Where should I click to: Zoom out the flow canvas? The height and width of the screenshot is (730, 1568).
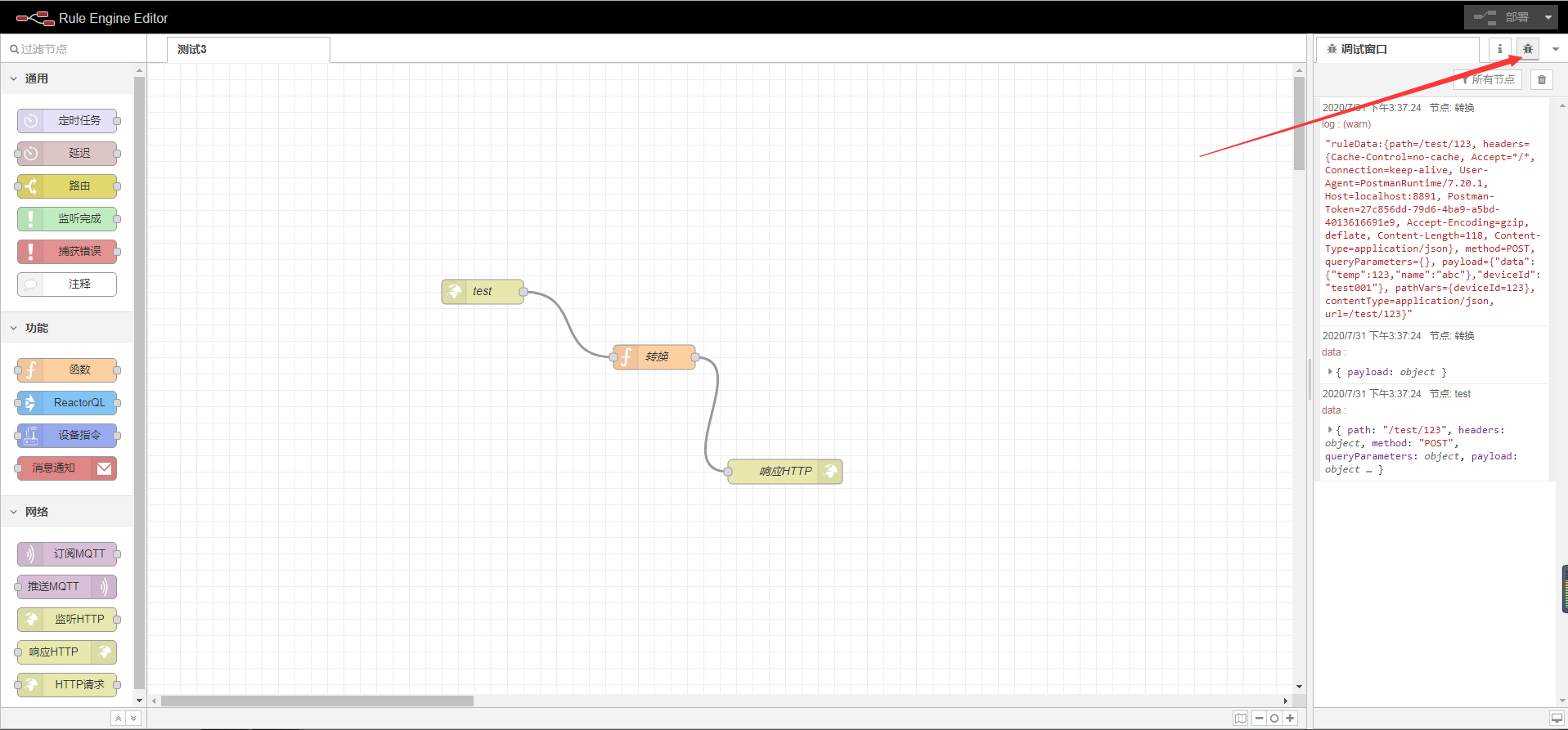coord(1260,719)
